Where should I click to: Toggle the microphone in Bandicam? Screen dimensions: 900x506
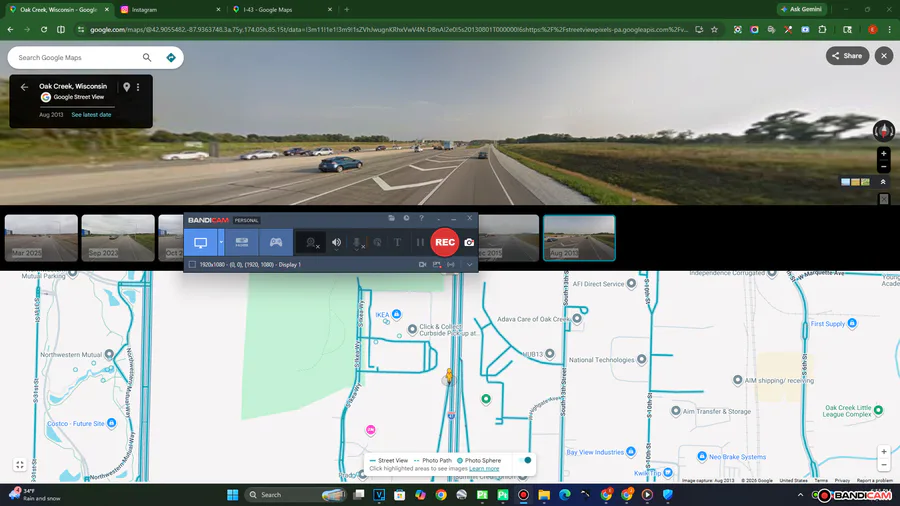(357, 243)
